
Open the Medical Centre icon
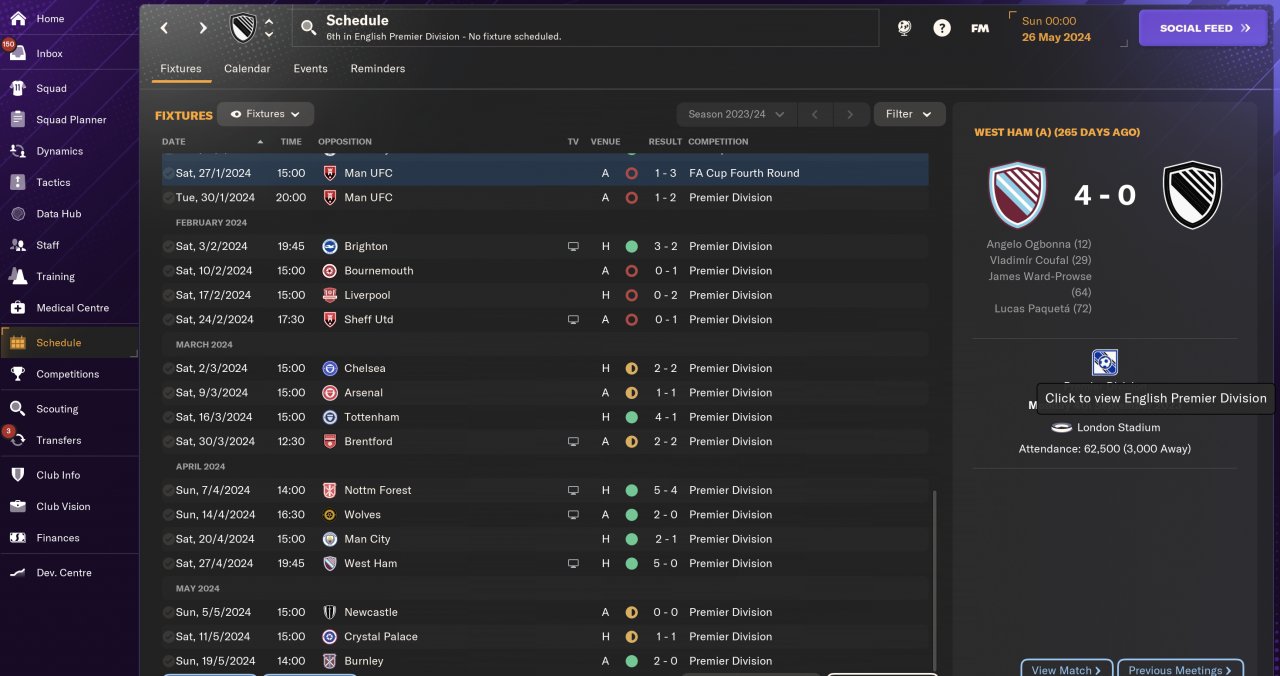click(x=18, y=308)
